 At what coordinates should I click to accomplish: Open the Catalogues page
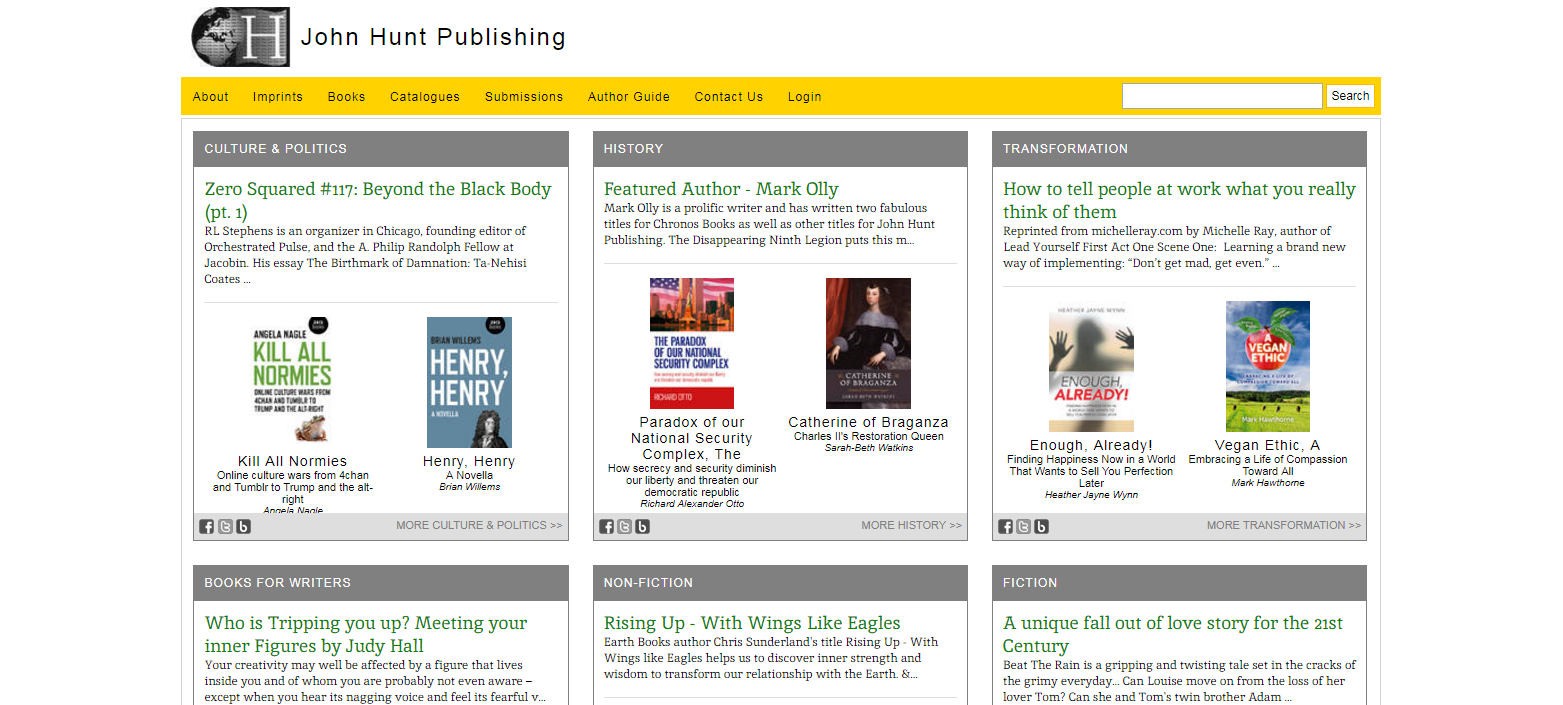point(425,97)
